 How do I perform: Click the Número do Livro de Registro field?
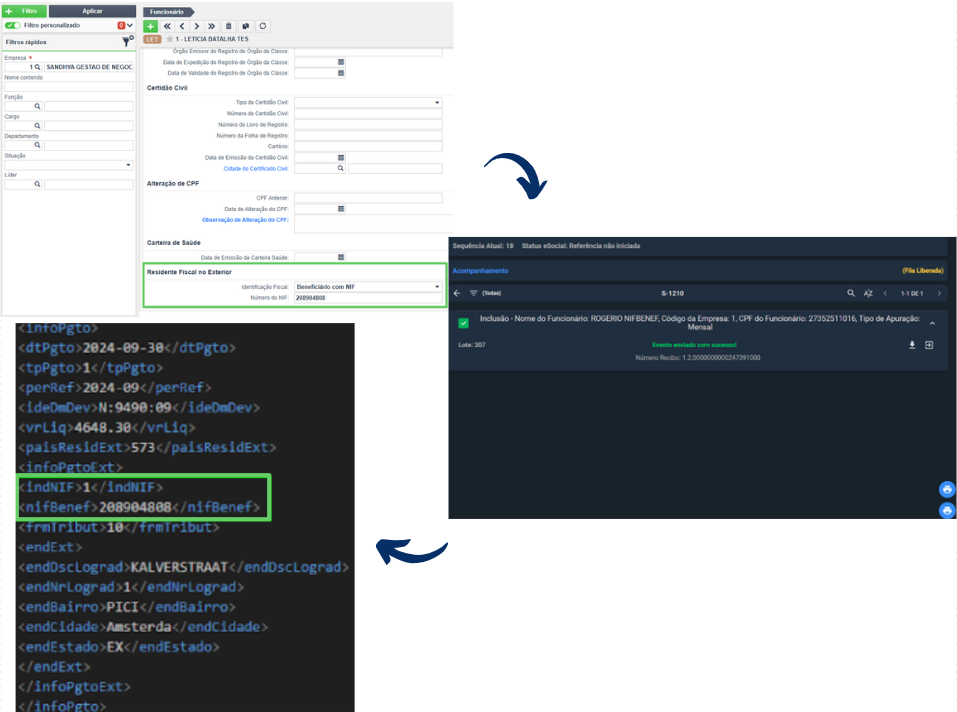[368, 124]
